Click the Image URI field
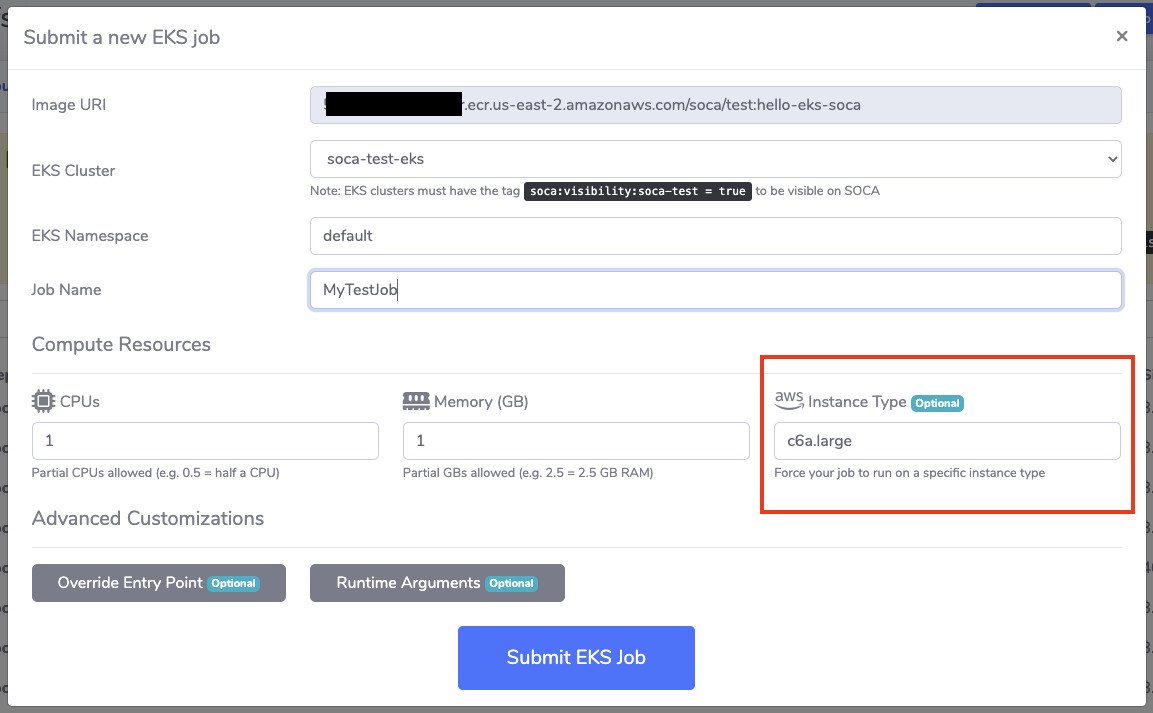 tap(715, 104)
